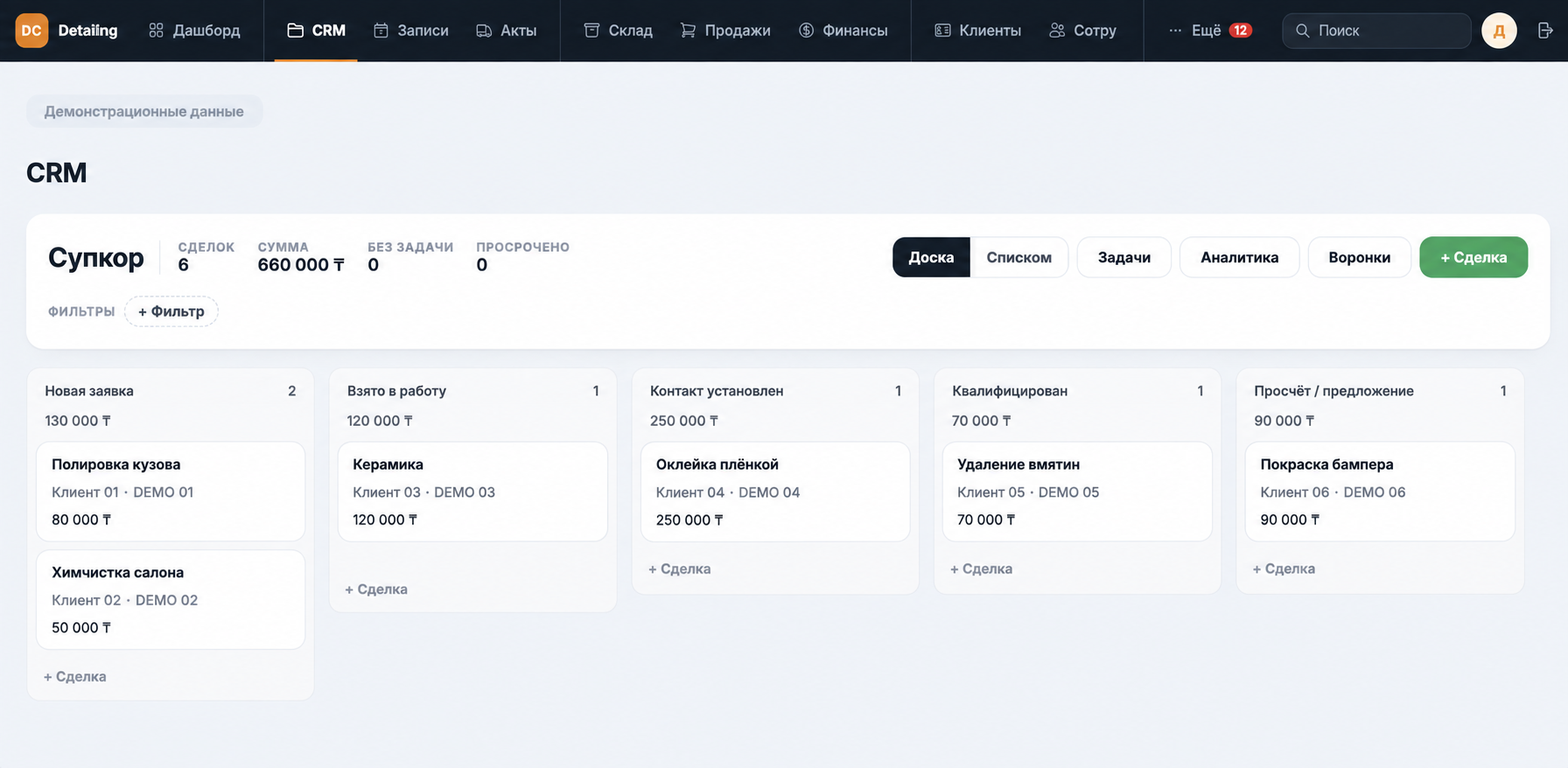Click the Просрочено counter
This screenshot has height=768, width=1568.
(x=522, y=257)
